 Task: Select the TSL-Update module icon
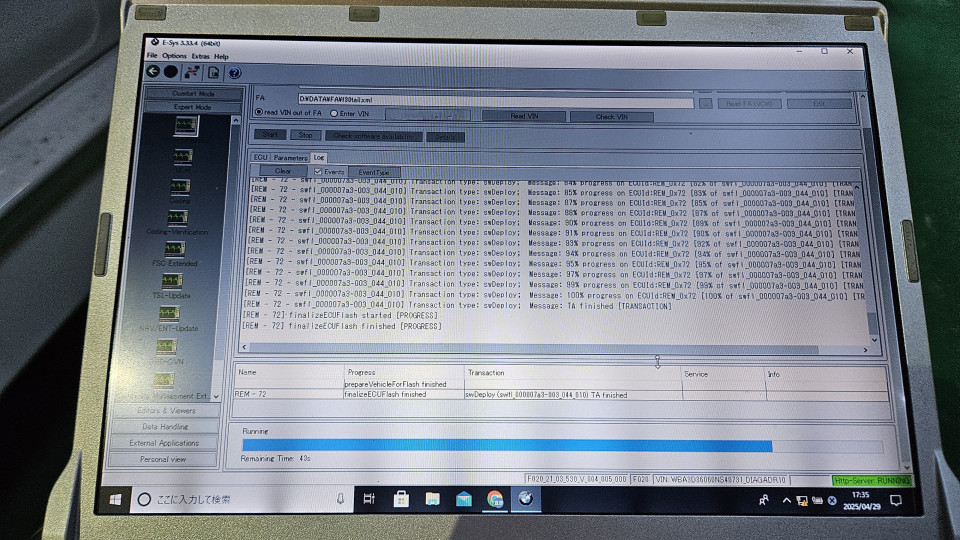point(171,280)
